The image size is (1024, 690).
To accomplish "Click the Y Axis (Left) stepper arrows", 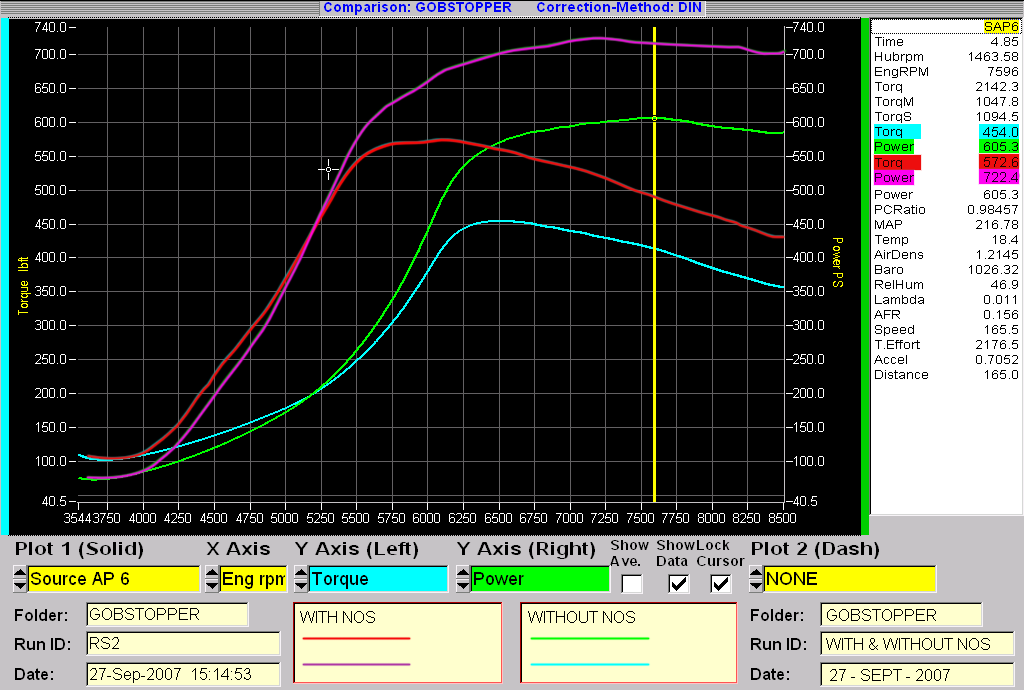I will click(x=299, y=579).
